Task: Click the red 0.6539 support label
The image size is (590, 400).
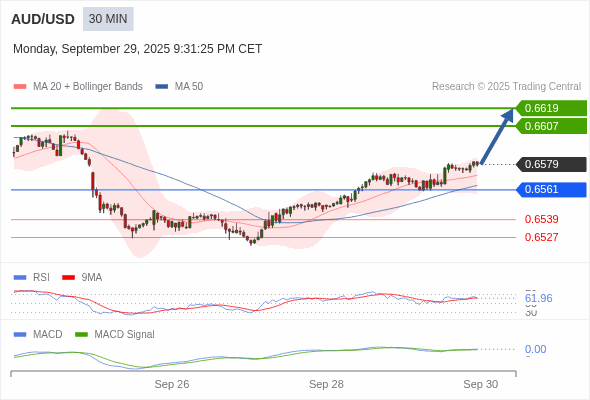Action: point(541,219)
